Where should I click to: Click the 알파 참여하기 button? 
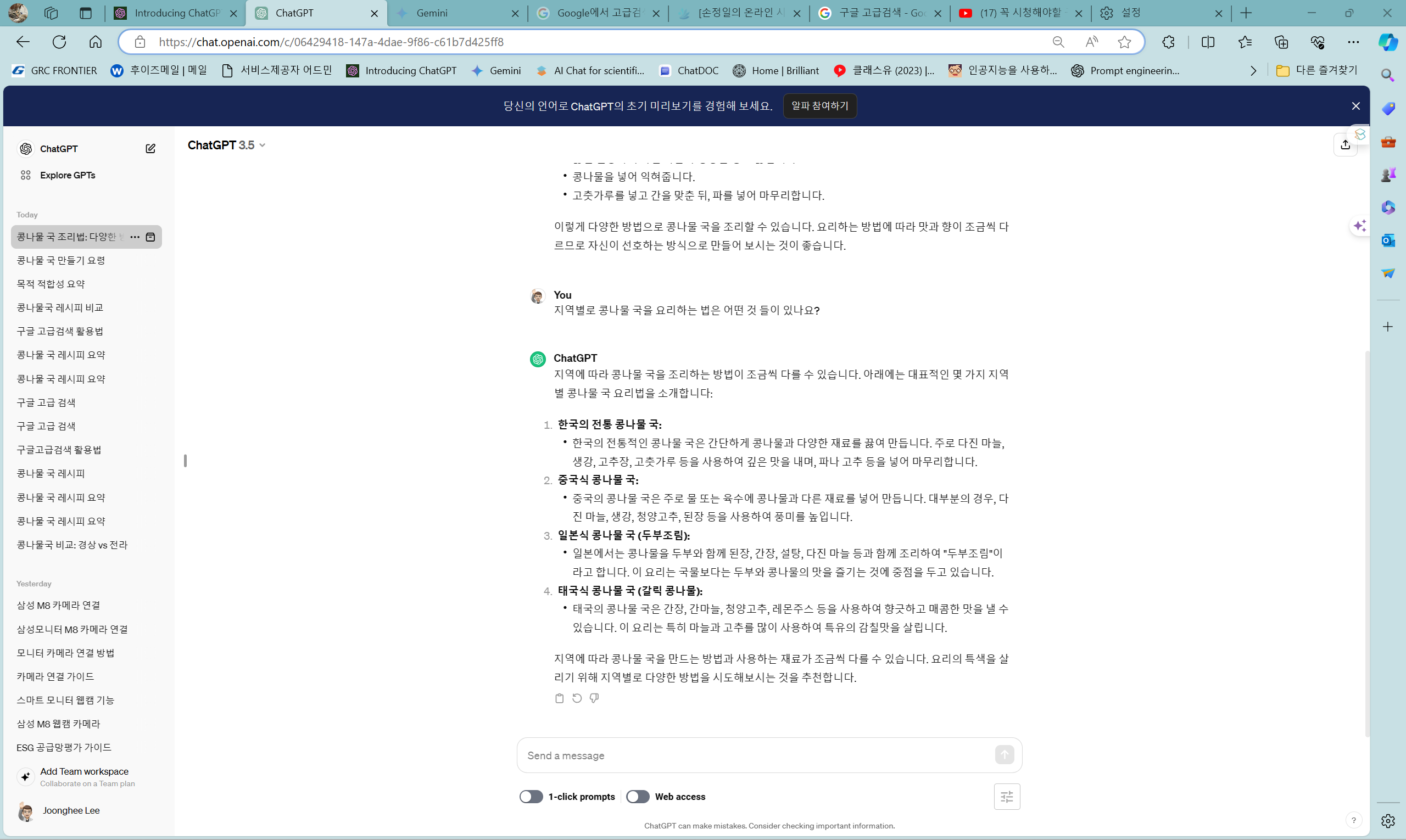819,106
